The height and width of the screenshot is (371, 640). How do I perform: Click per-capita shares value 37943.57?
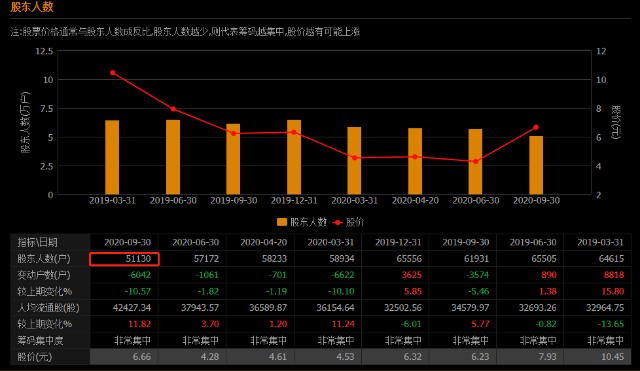click(x=200, y=308)
